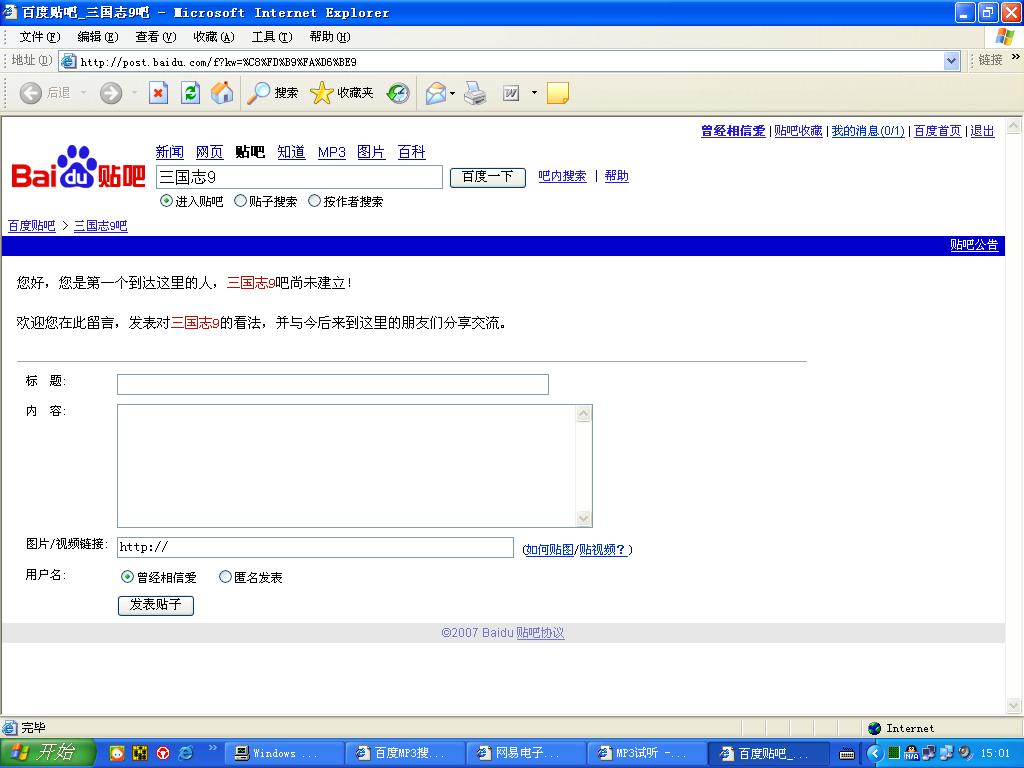Open the 查看(V) menu
The image size is (1024, 768).
coord(156,37)
